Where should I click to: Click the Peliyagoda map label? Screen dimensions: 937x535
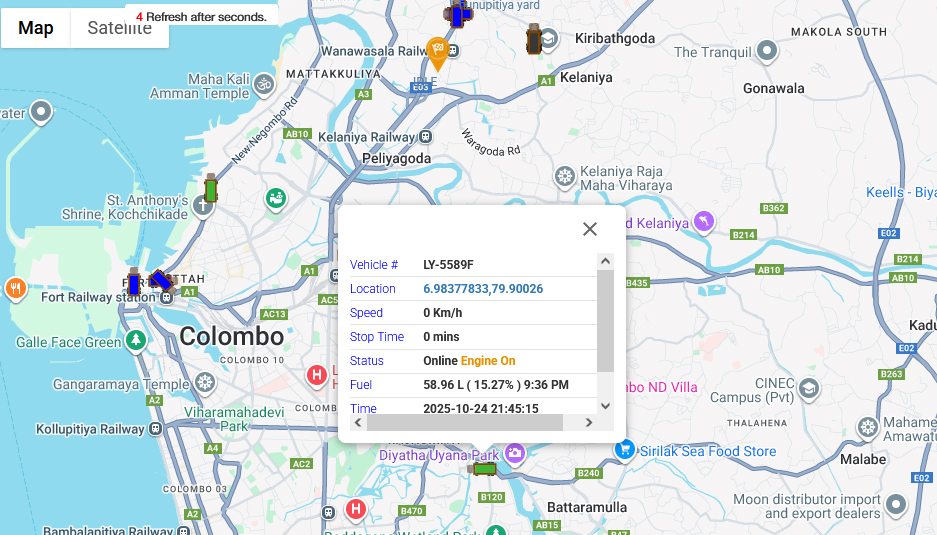click(x=397, y=158)
